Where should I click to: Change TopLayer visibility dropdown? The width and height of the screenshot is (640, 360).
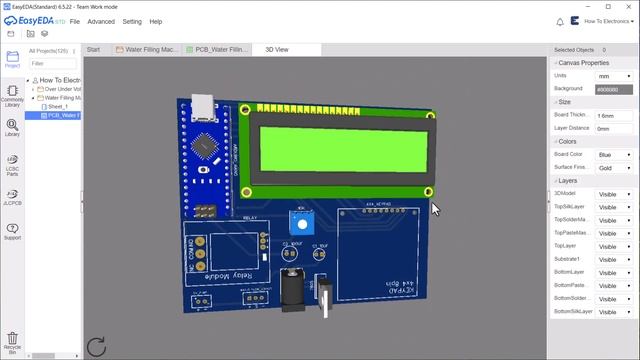pos(614,247)
